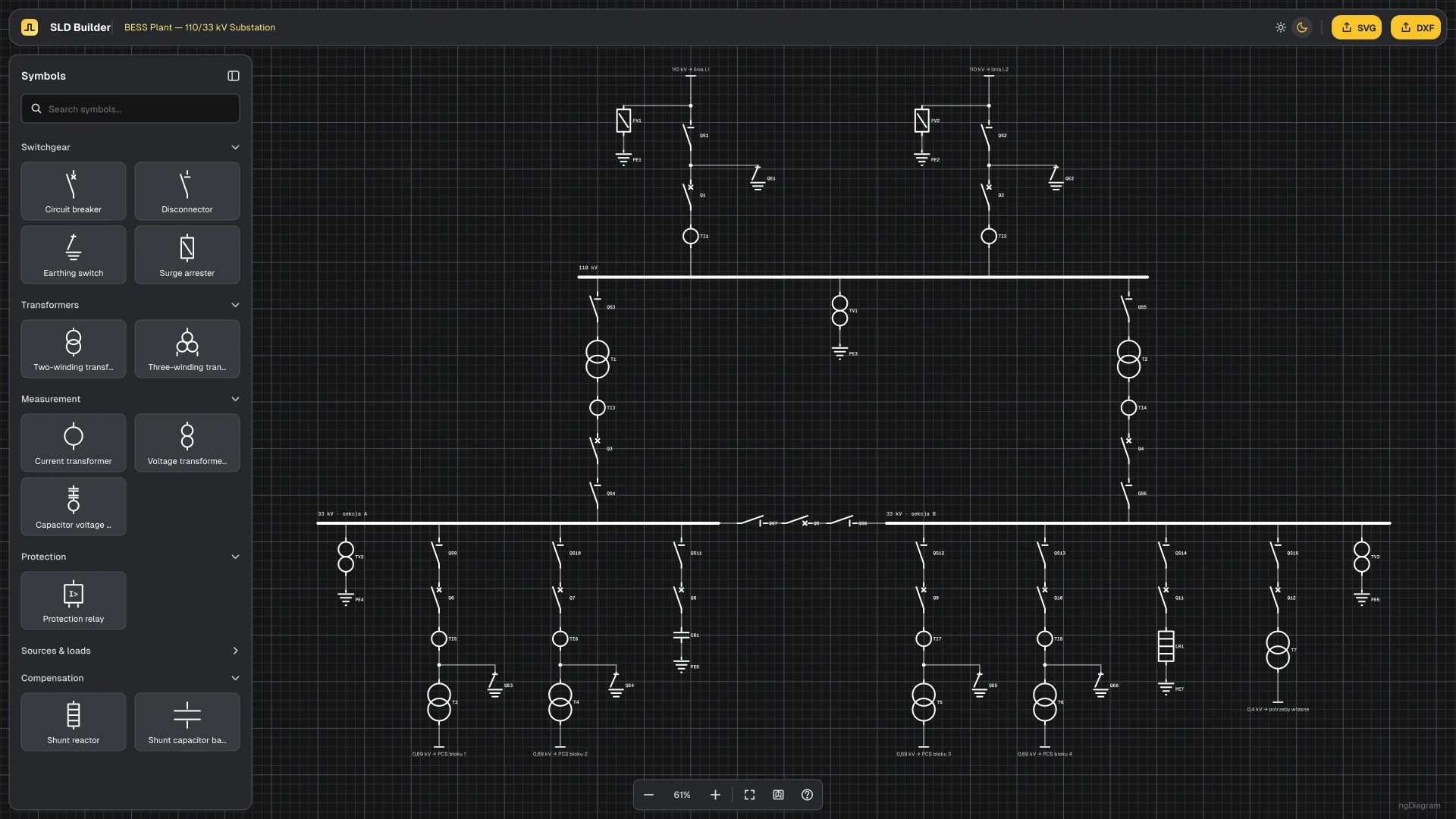1456x819 pixels.
Task: Zoom out with the minus button
Action: tap(648, 795)
